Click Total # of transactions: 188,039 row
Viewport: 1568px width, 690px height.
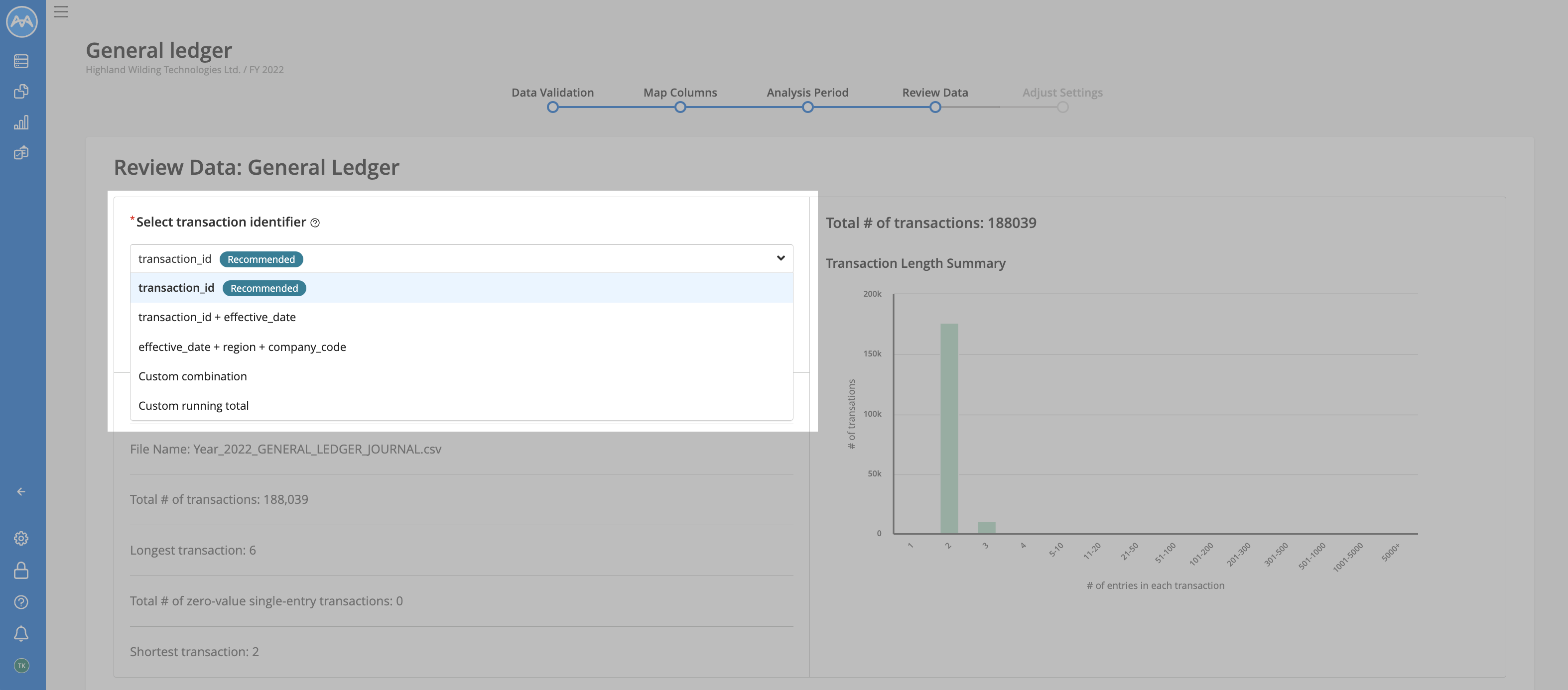click(461, 499)
